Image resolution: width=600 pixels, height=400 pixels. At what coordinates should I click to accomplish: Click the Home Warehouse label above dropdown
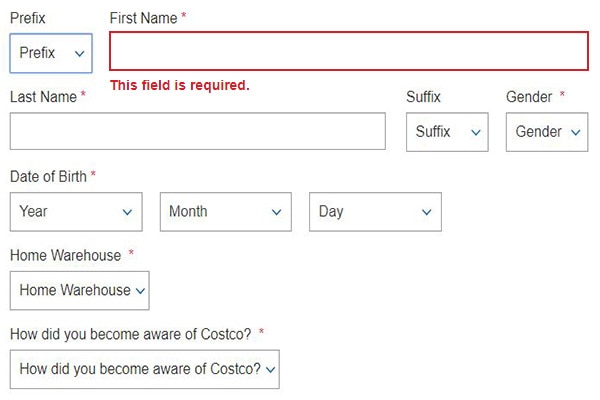point(65,255)
